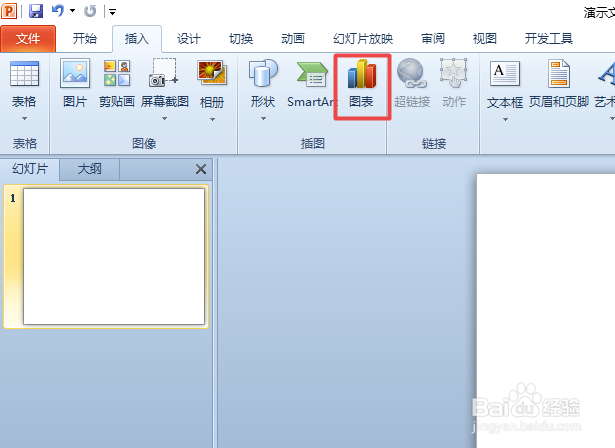This screenshot has height=448, width=615.
Task: Switch to the 大纲 outline tab
Action: (x=89, y=169)
